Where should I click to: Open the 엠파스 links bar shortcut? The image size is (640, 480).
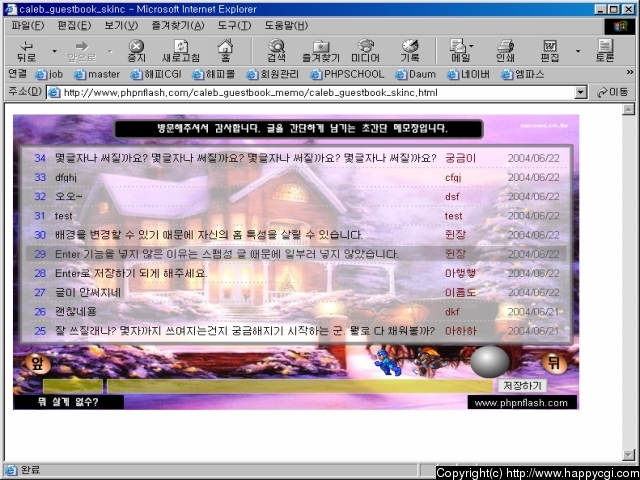coord(523,74)
